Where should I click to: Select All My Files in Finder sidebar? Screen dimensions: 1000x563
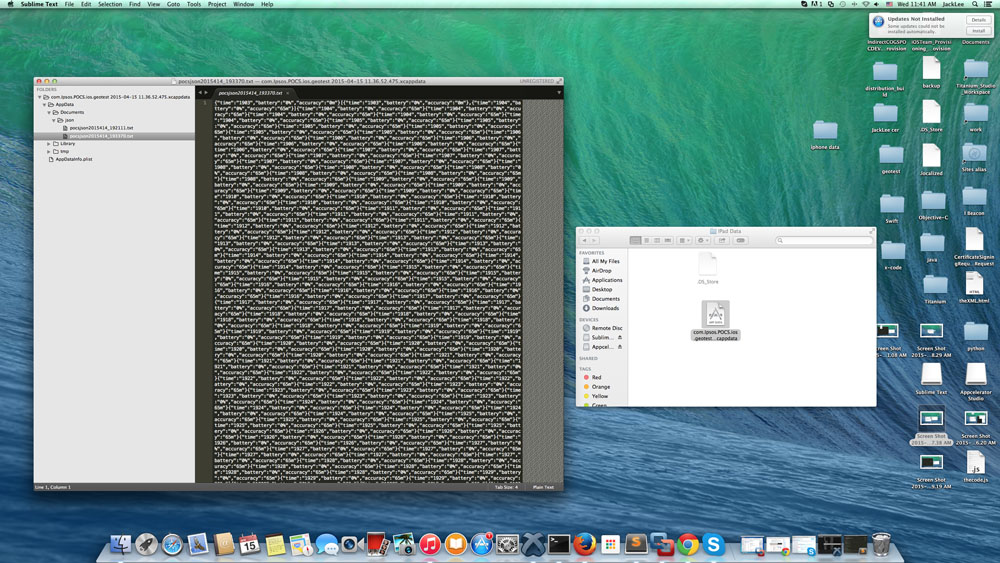click(601, 261)
